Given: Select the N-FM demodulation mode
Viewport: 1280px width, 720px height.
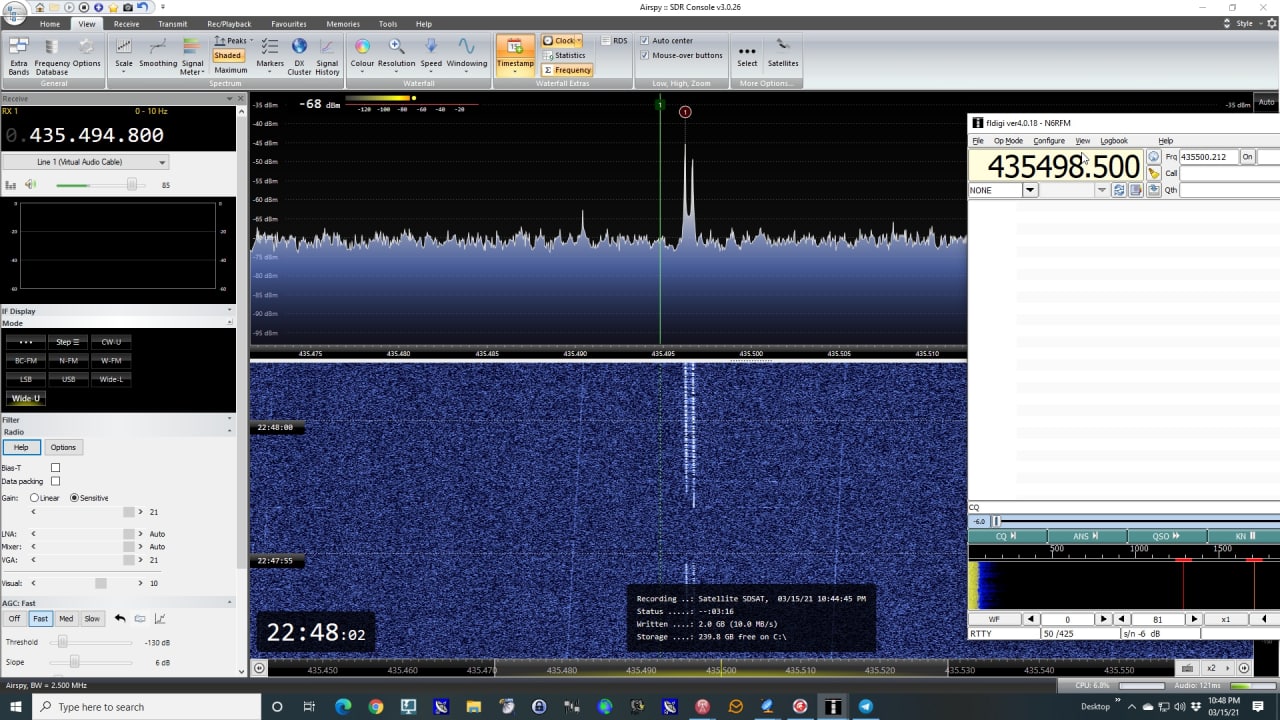Looking at the screenshot, I should pyautogui.click(x=68, y=361).
